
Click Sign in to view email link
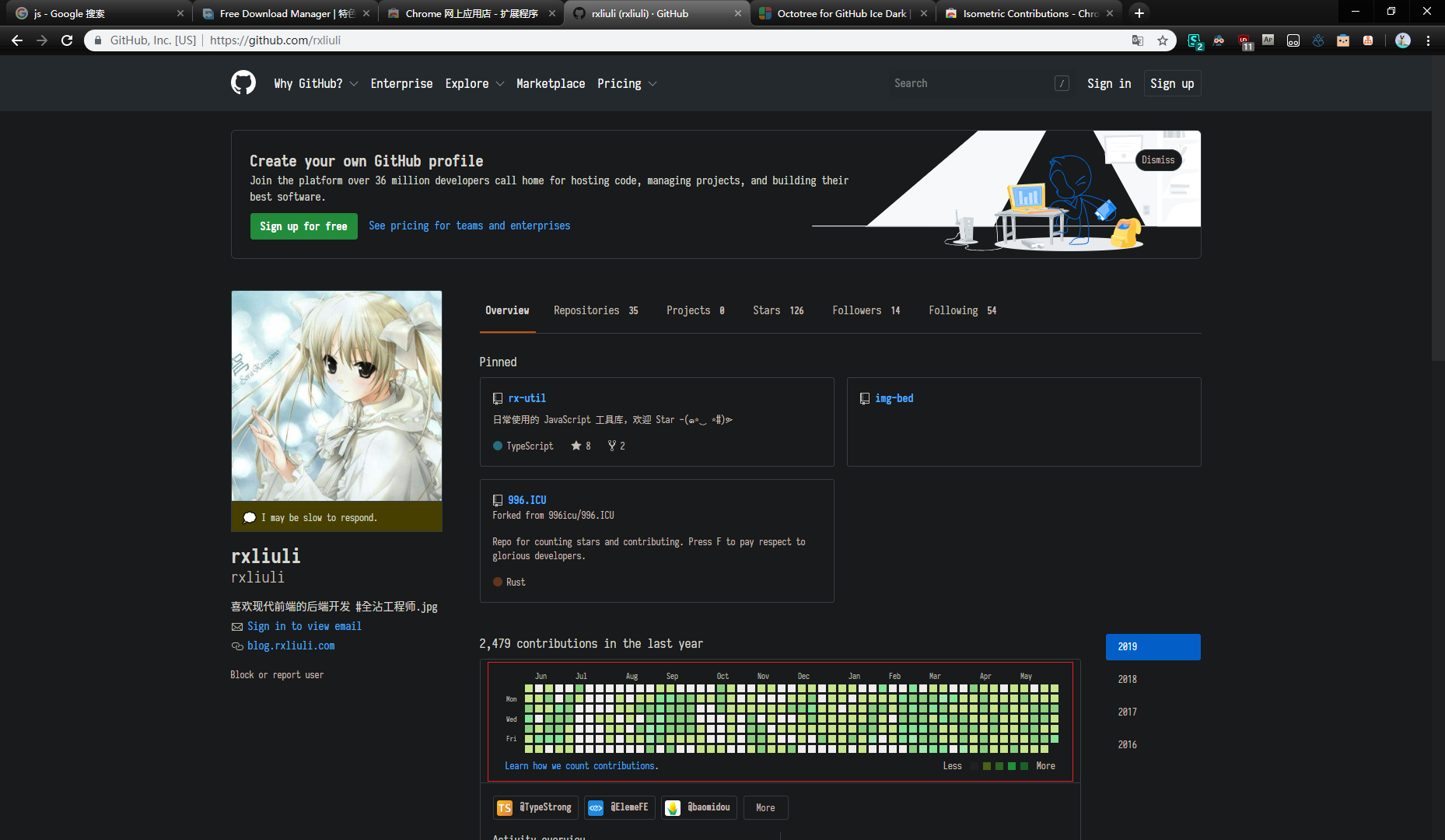click(304, 626)
